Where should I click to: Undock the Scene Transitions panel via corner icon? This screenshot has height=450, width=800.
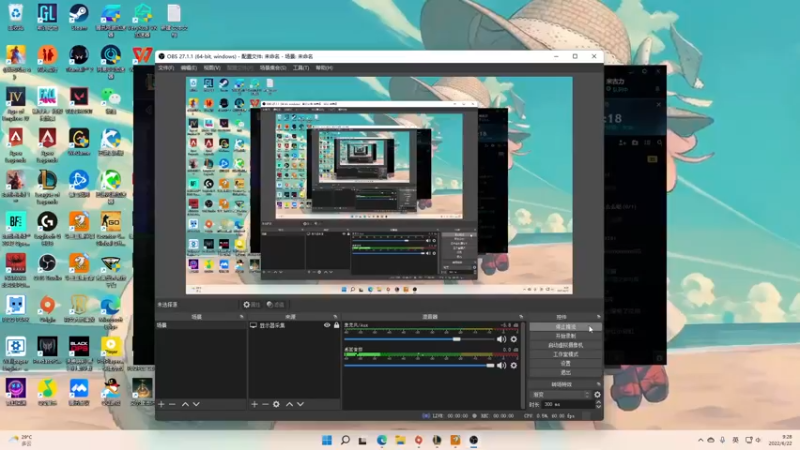click(x=598, y=384)
